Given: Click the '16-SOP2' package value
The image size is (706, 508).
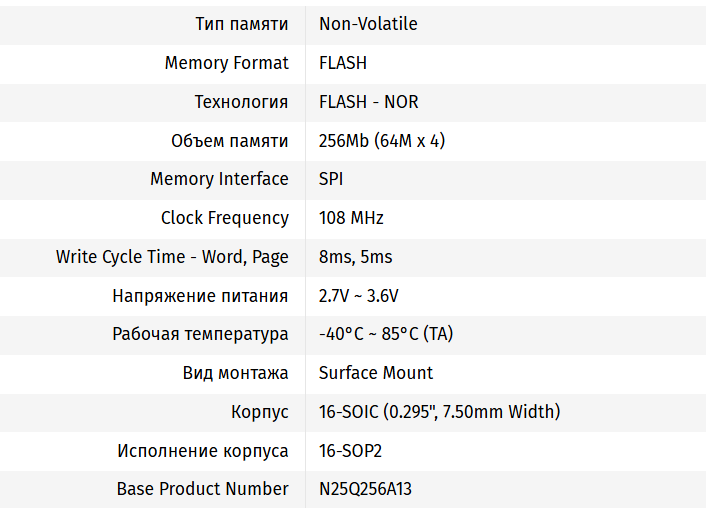Looking at the screenshot, I should coord(350,451).
